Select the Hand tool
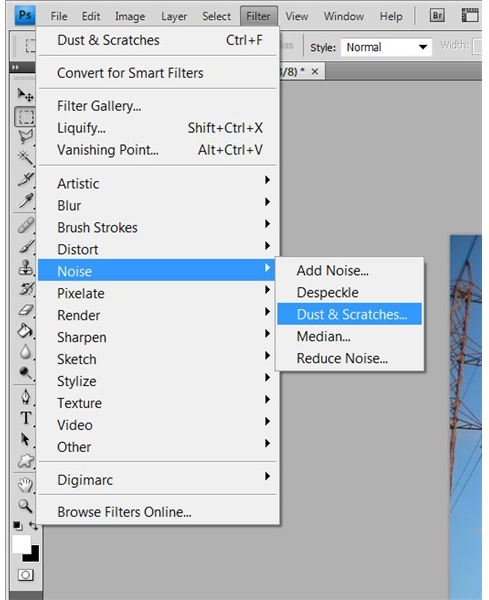This screenshot has width=489, height=600. 25,485
